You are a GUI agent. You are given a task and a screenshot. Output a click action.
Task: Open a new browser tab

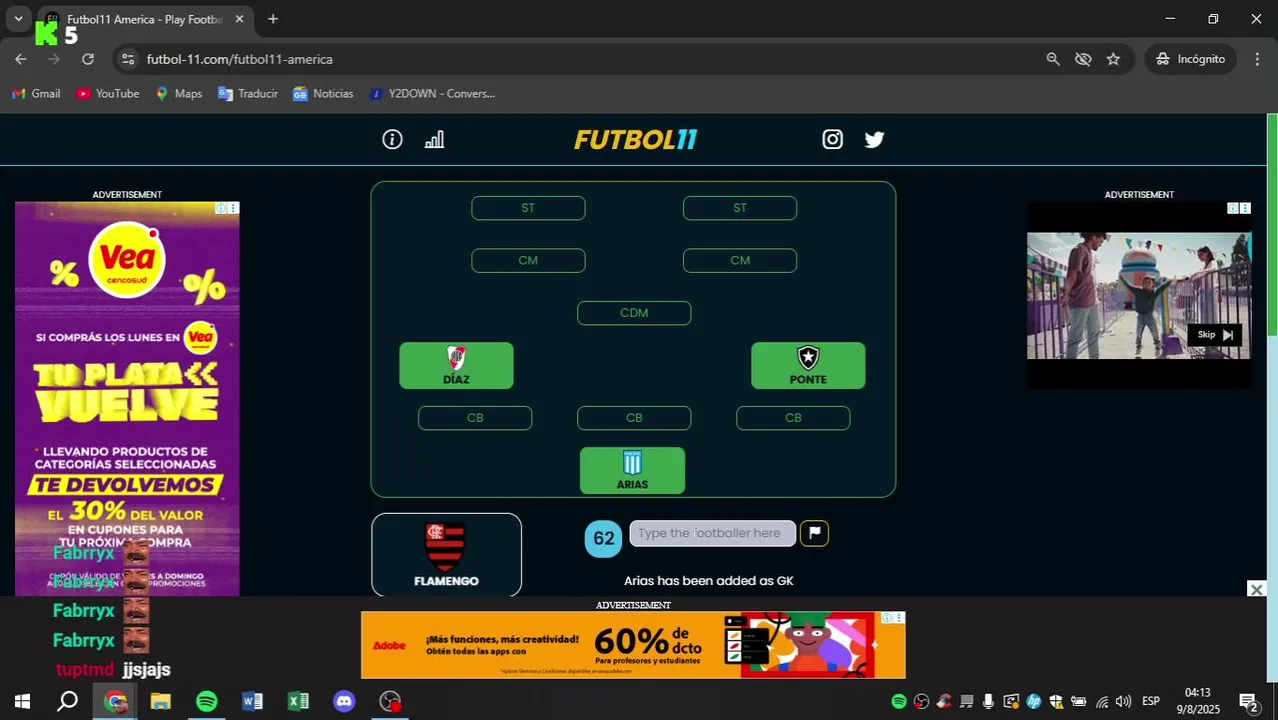click(273, 19)
